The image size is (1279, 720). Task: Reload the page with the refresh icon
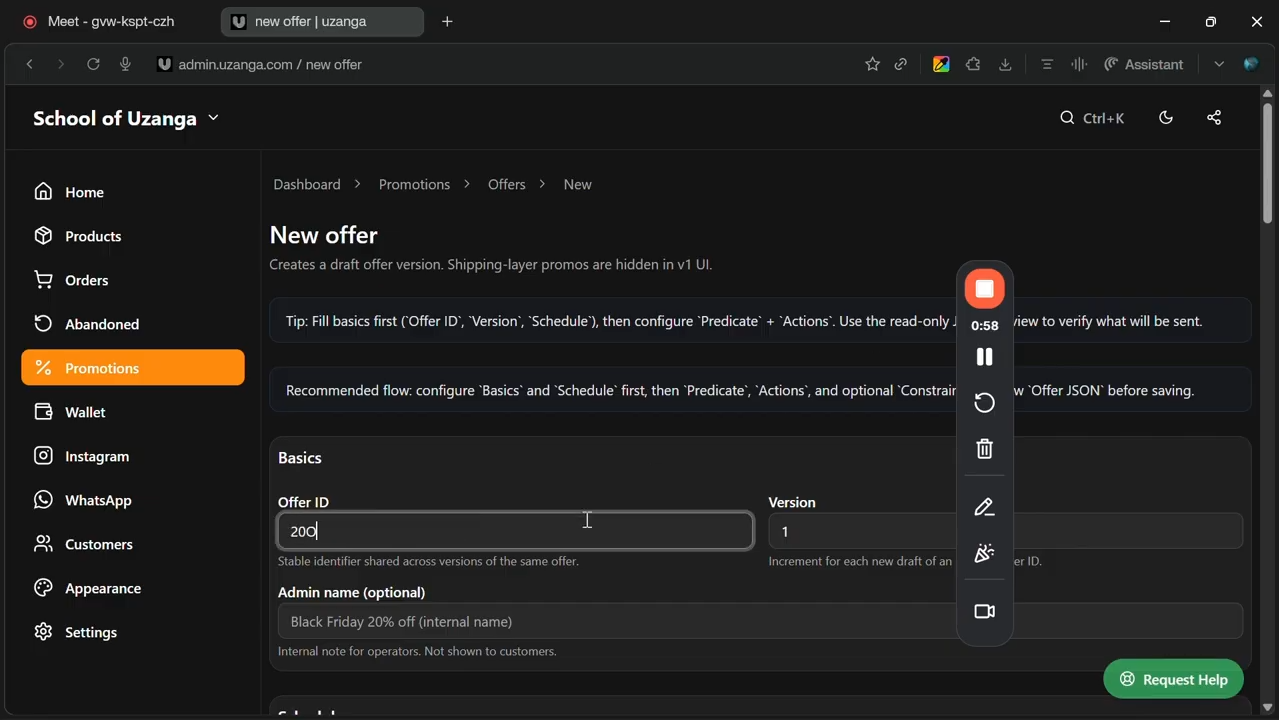[x=93, y=64]
